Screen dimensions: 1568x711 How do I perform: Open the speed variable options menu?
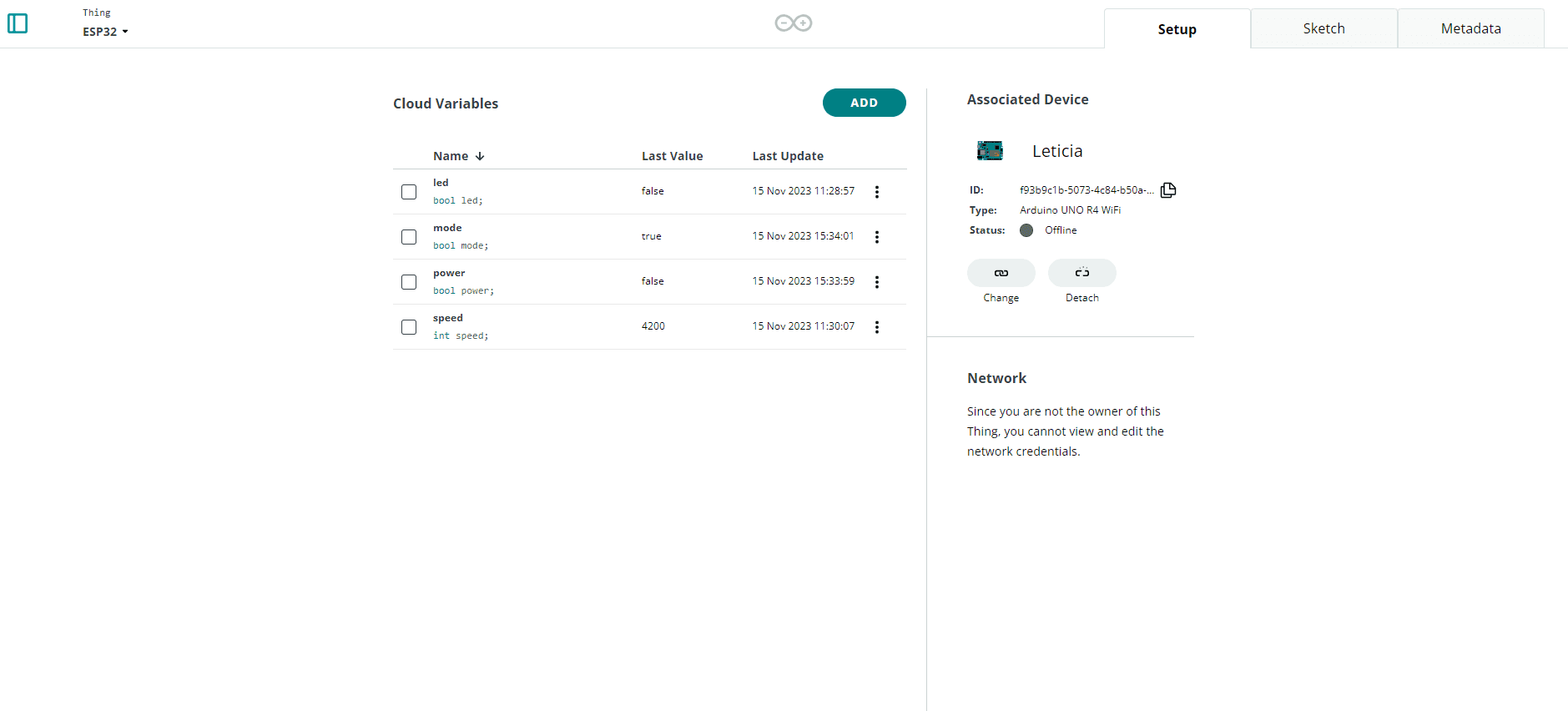[876, 327]
